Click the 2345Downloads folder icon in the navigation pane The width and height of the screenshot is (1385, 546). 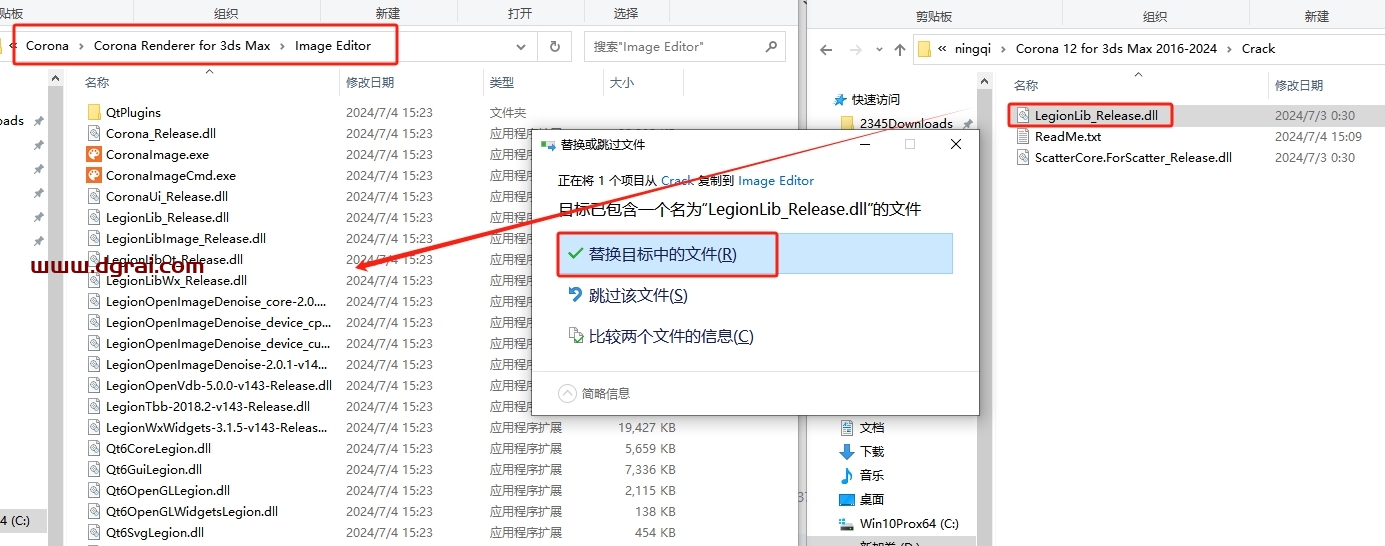[849, 124]
